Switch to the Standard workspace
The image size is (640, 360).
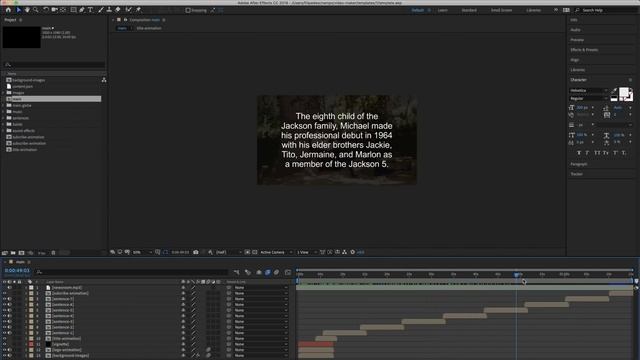click(469, 10)
